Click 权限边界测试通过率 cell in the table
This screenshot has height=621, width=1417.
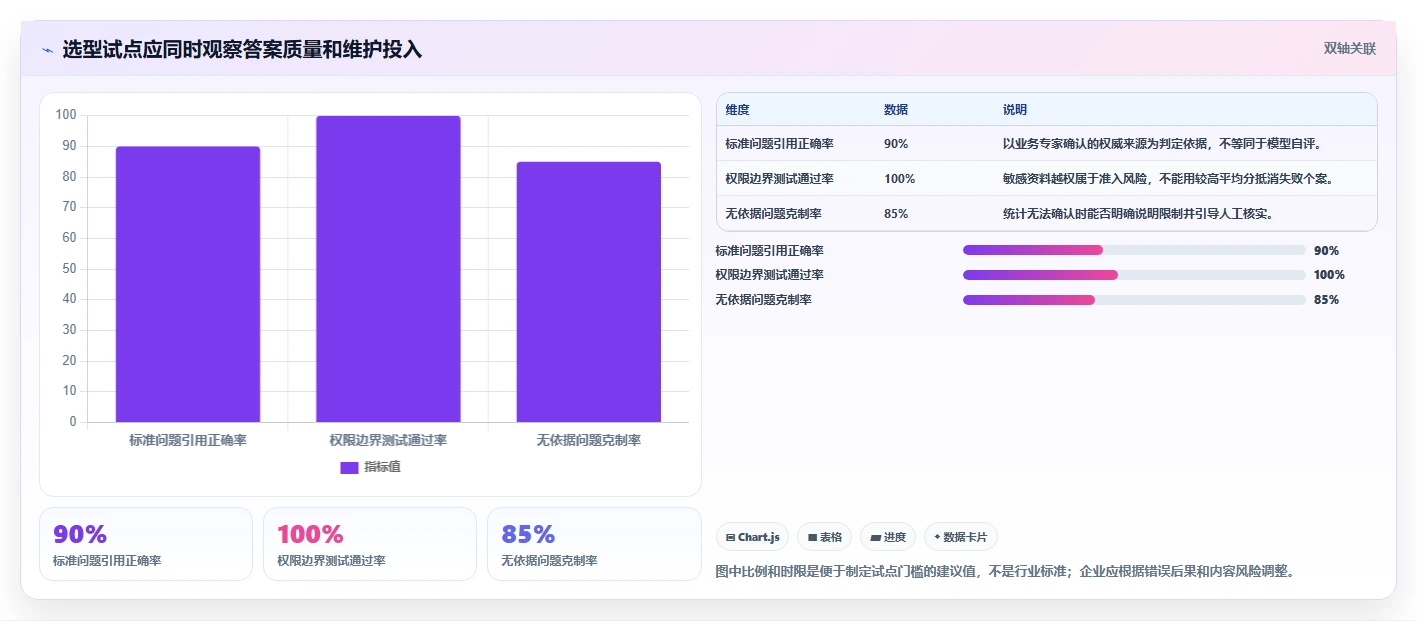coord(780,179)
